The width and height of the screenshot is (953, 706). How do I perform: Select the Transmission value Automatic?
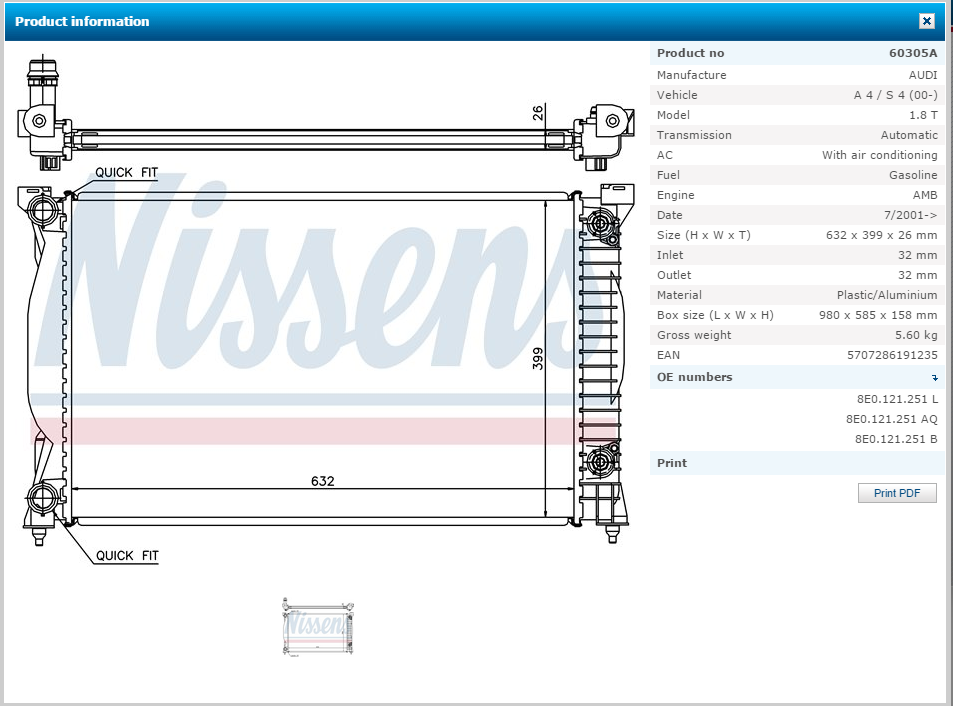tap(909, 135)
